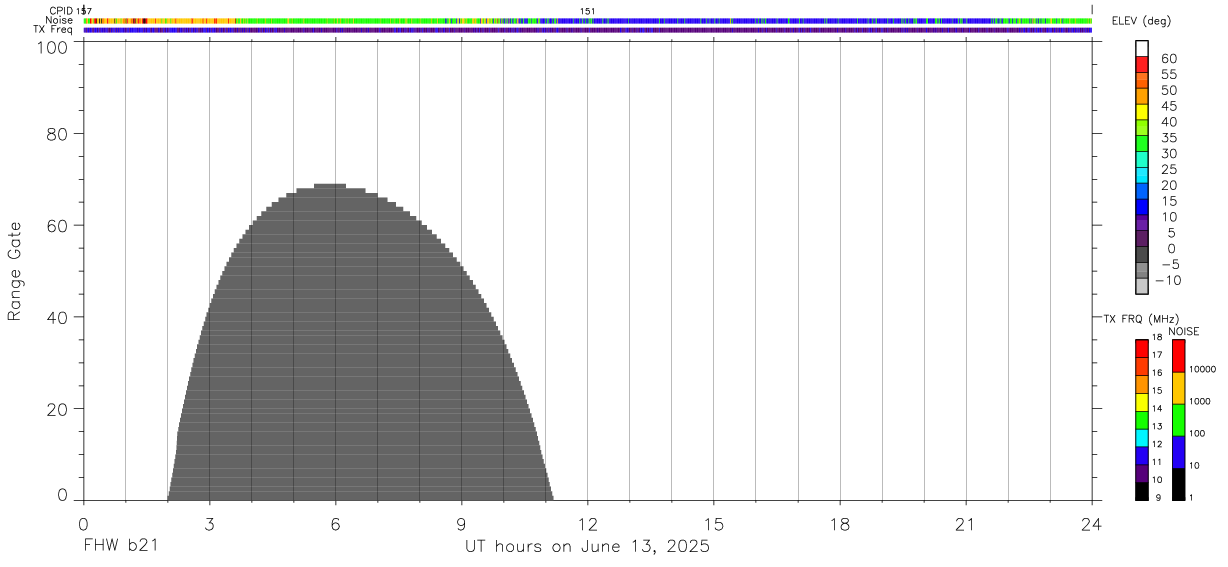Select the red TX FRQ swatch between 18 and 17
The height and width of the screenshot is (567, 1228).
(1142, 348)
